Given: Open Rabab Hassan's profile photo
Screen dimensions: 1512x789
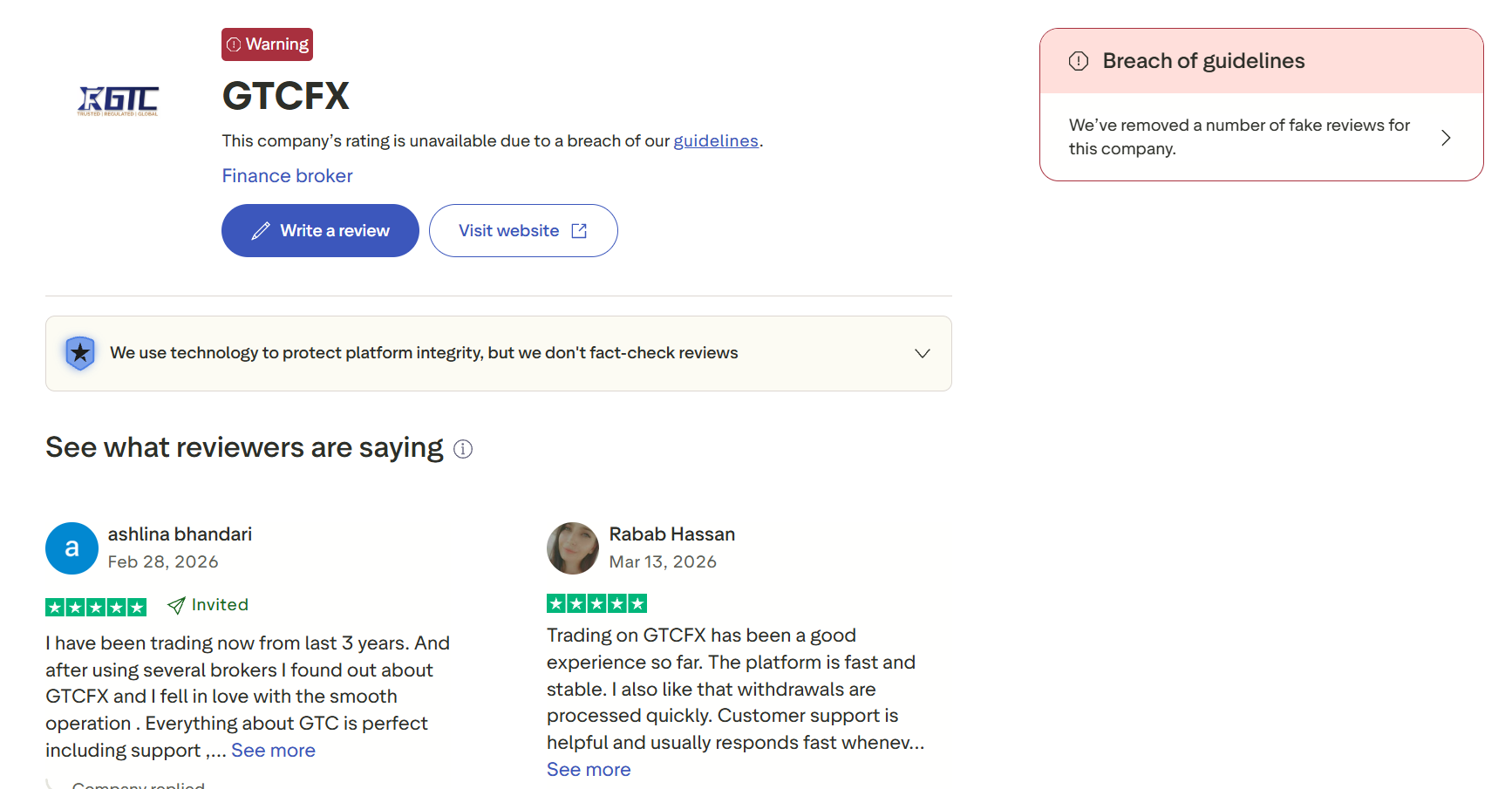Looking at the screenshot, I should [573, 548].
